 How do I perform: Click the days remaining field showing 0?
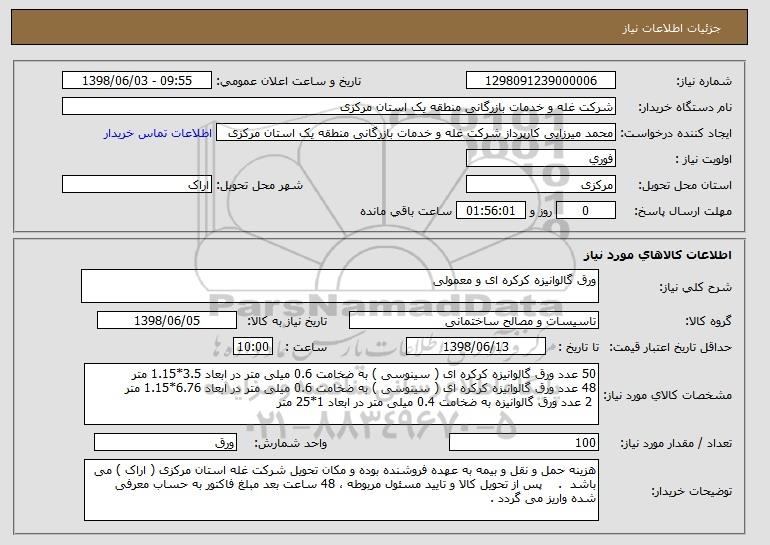[x=585, y=211]
